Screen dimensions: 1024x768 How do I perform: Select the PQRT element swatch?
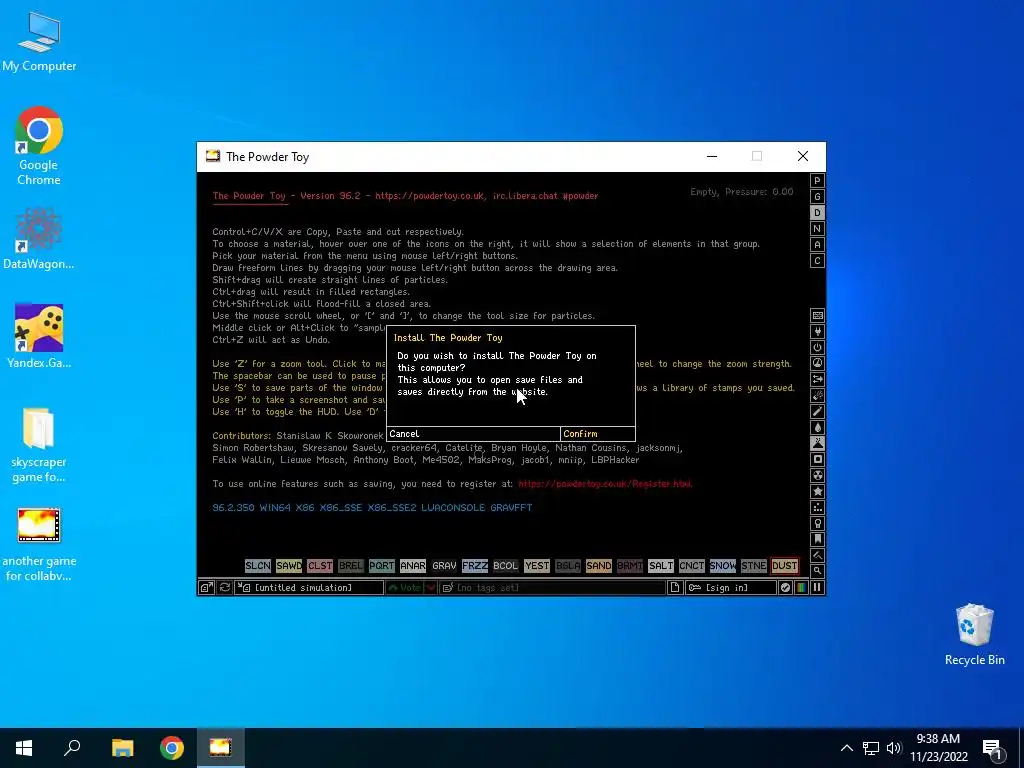coord(381,566)
